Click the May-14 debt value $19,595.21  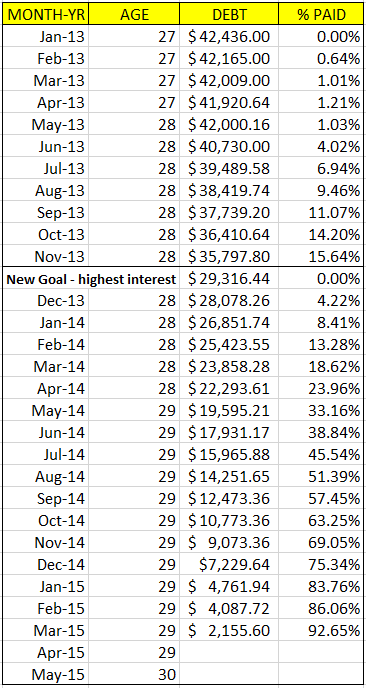click(229, 411)
